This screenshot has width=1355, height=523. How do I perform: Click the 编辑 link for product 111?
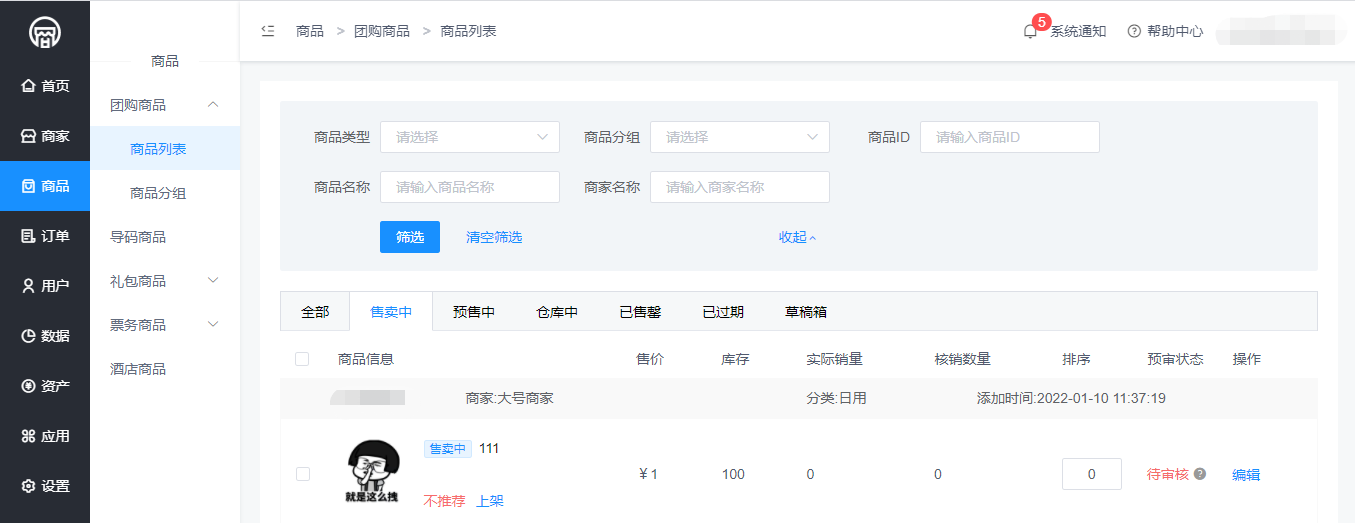1246,475
